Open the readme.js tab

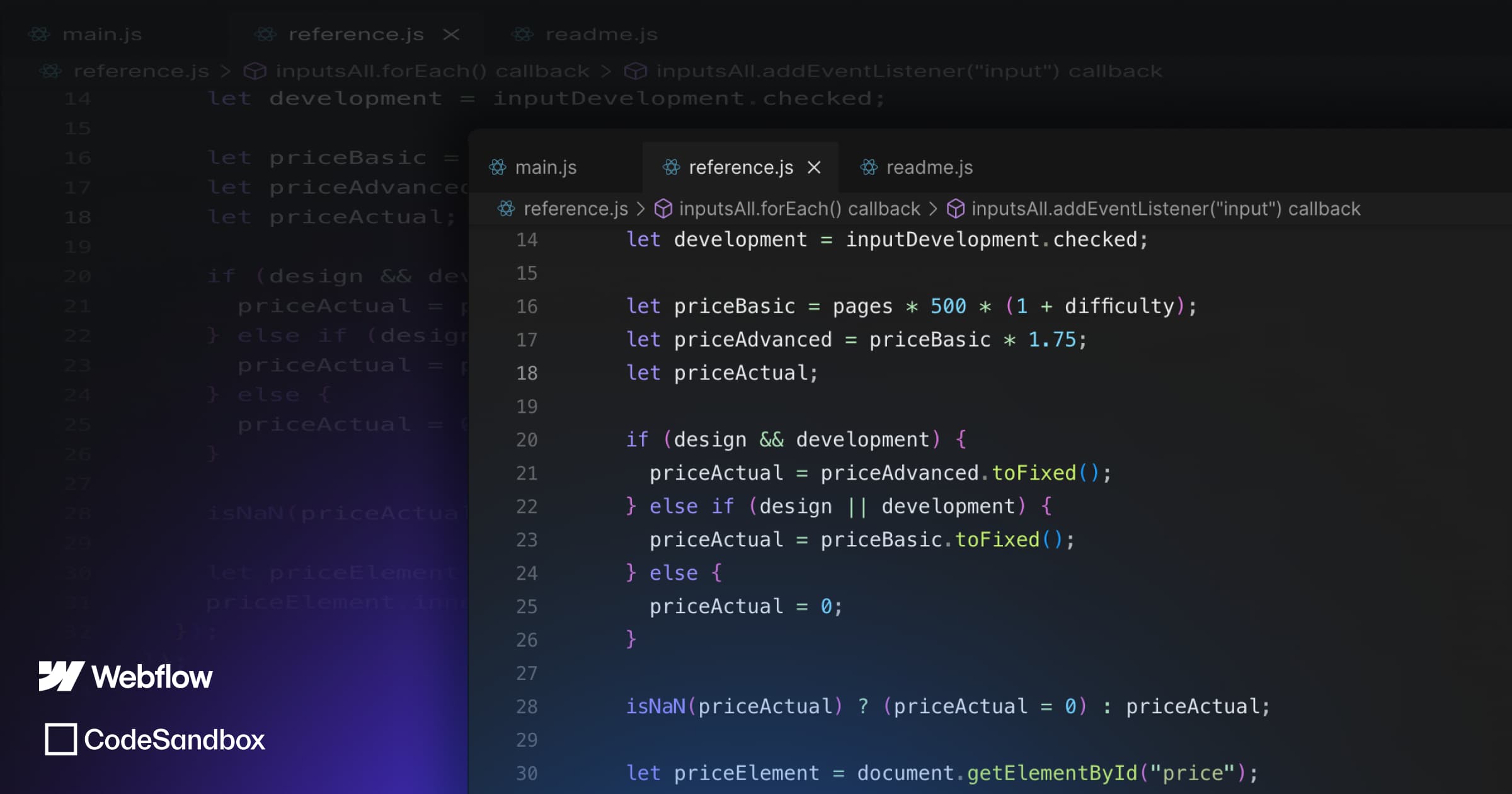click(x=929, y=168)
